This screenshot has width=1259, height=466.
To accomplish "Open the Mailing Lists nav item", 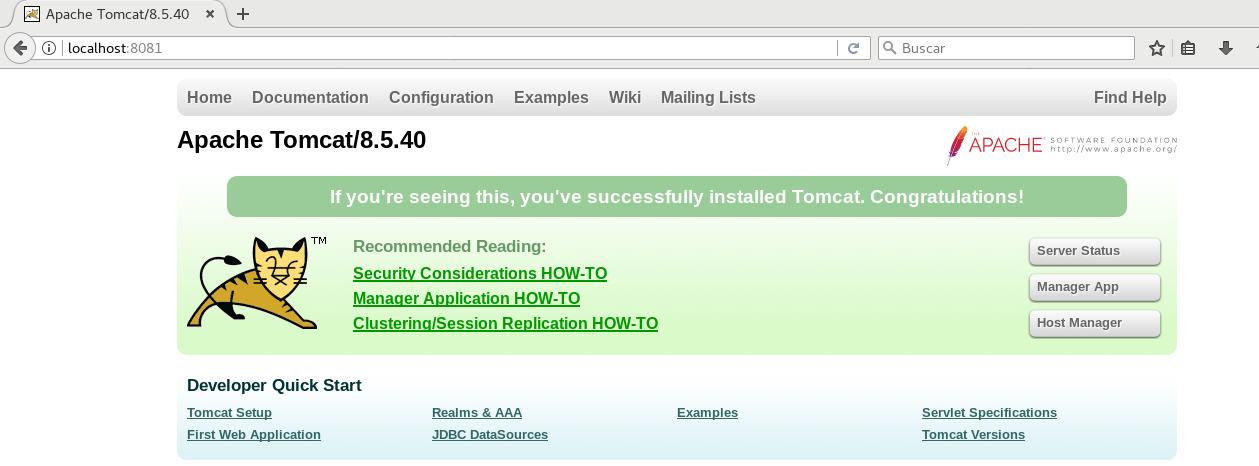I will pos(708,98).
